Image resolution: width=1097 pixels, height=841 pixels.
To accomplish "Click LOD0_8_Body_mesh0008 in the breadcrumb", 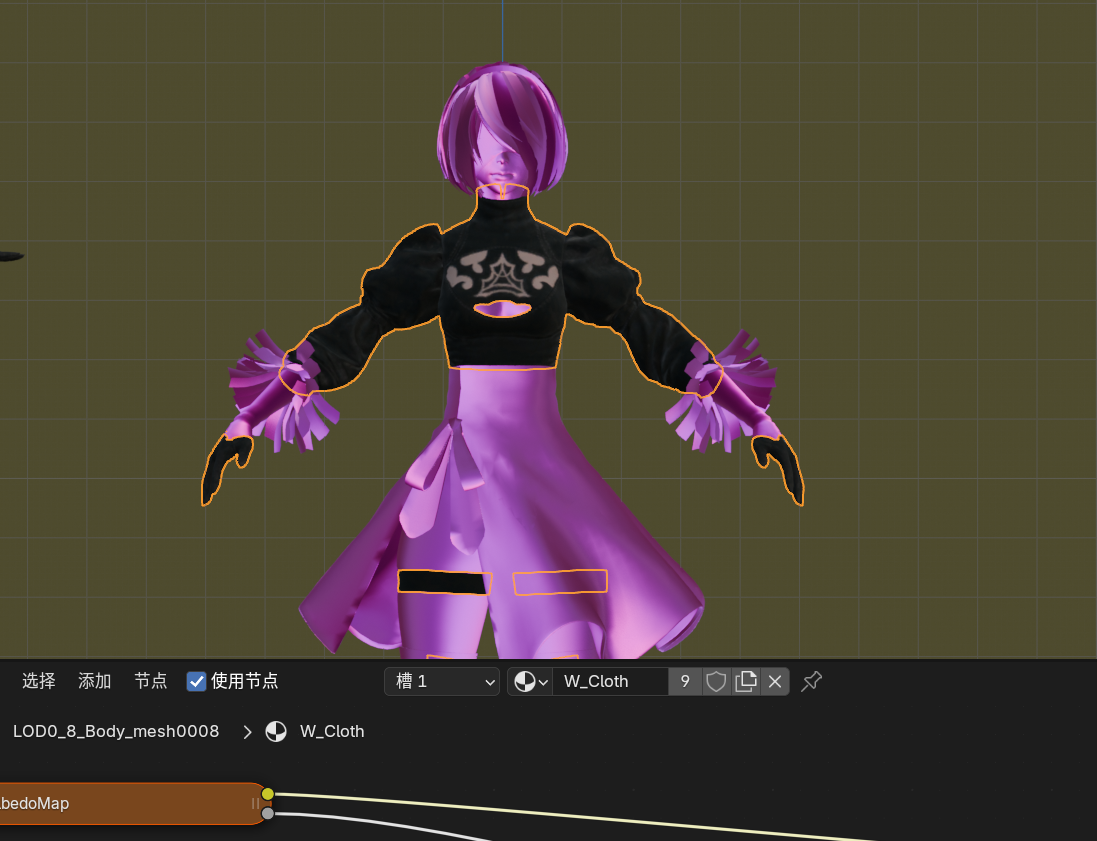I will (x=116, y=732).
